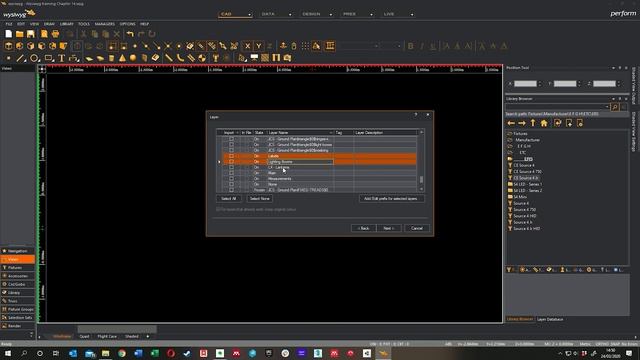
Task: Click the Library Browser home icon
Action: [544, 123]
